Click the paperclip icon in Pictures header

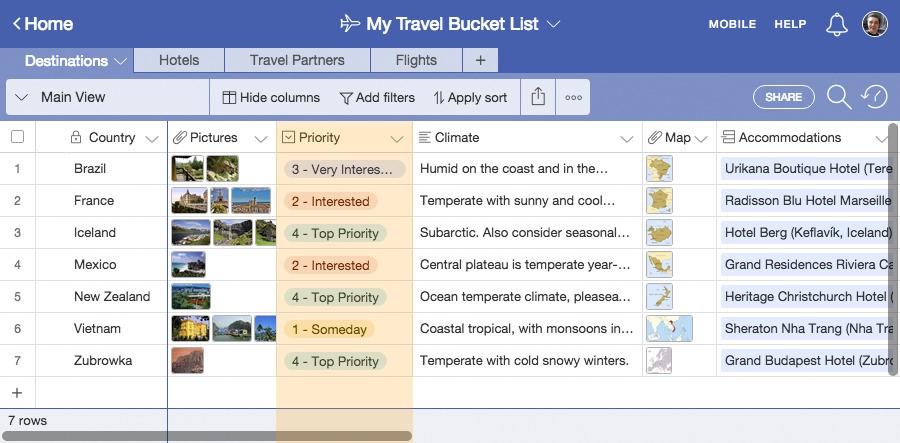pos(180,137)
